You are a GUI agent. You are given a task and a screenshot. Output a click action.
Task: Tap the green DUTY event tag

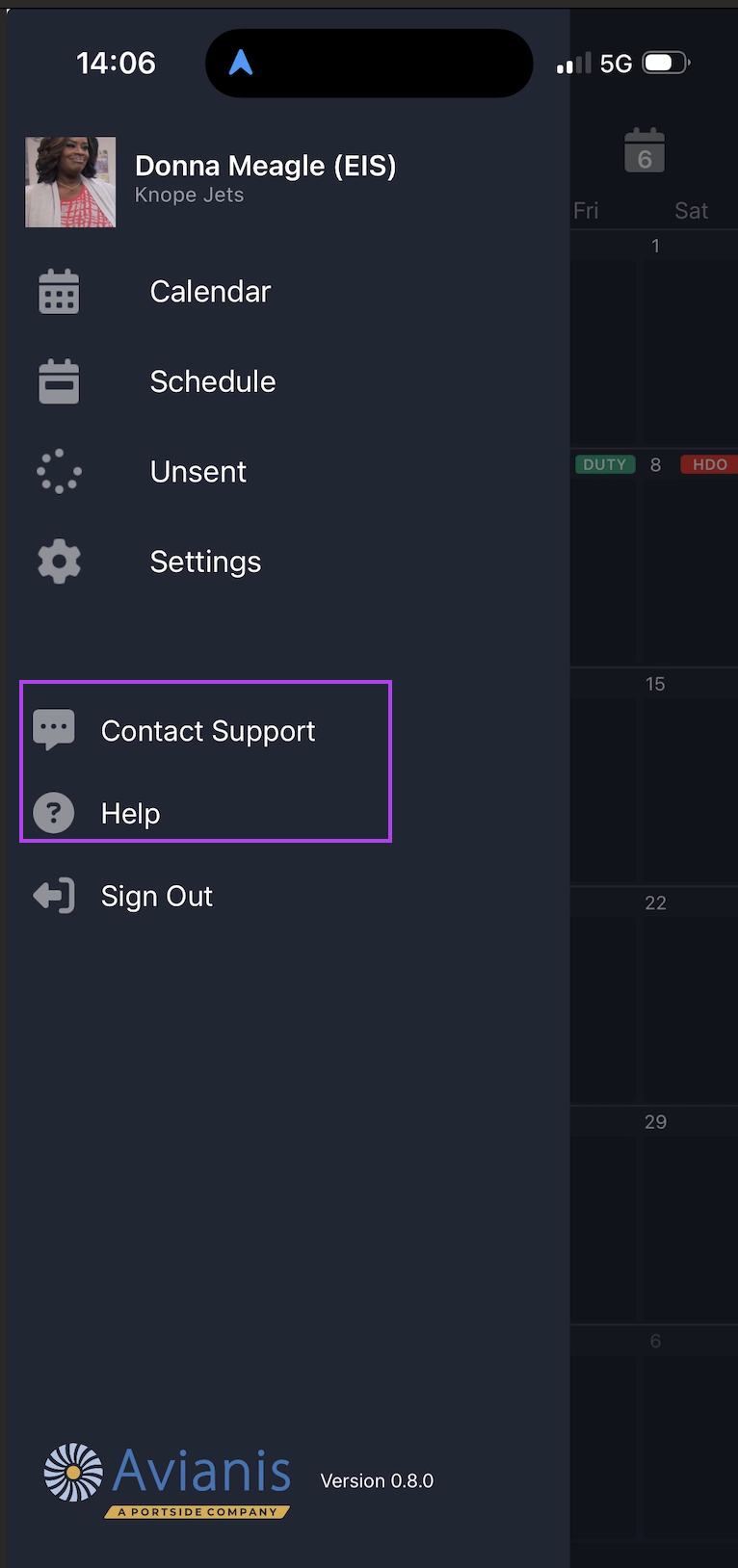(605, 464)
